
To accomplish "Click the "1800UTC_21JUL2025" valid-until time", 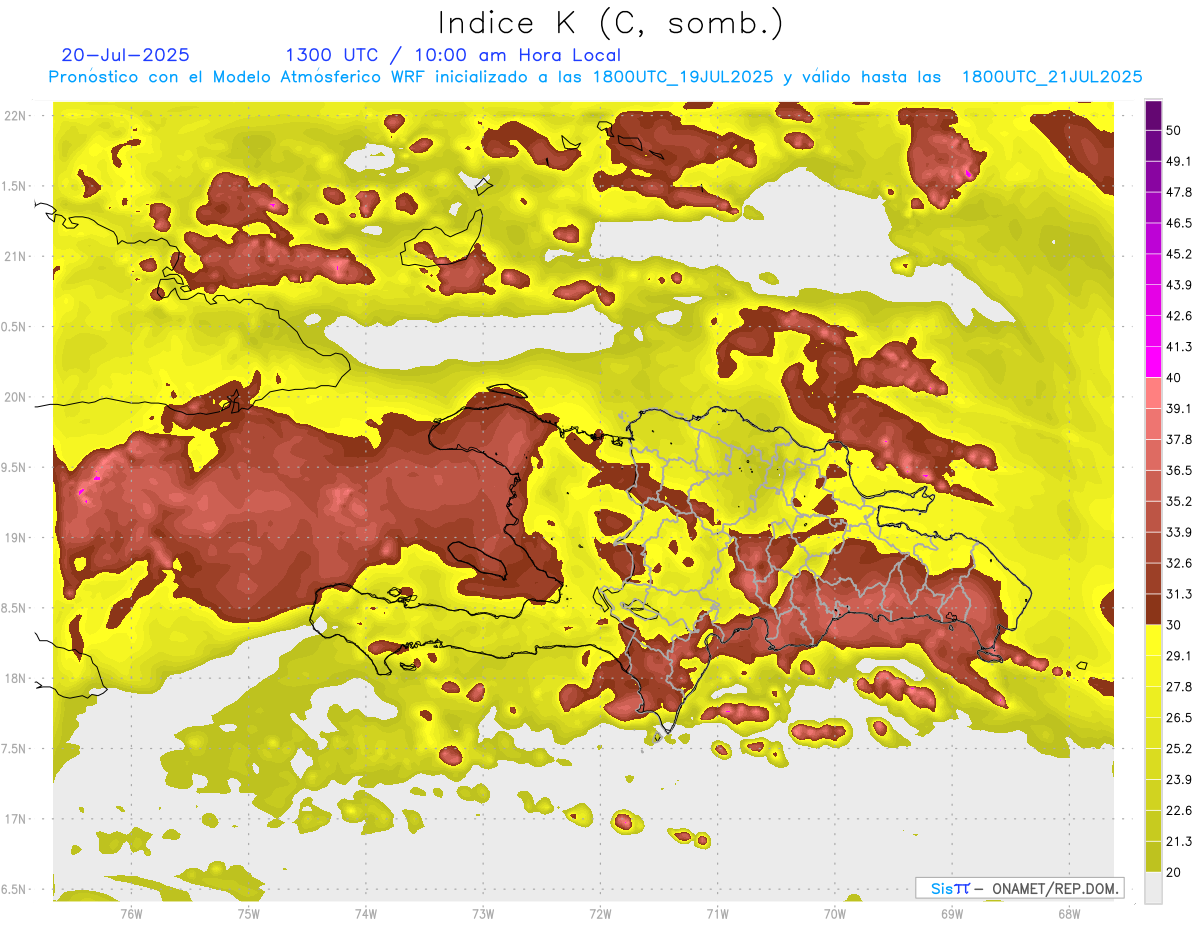I will [1052, 77].
